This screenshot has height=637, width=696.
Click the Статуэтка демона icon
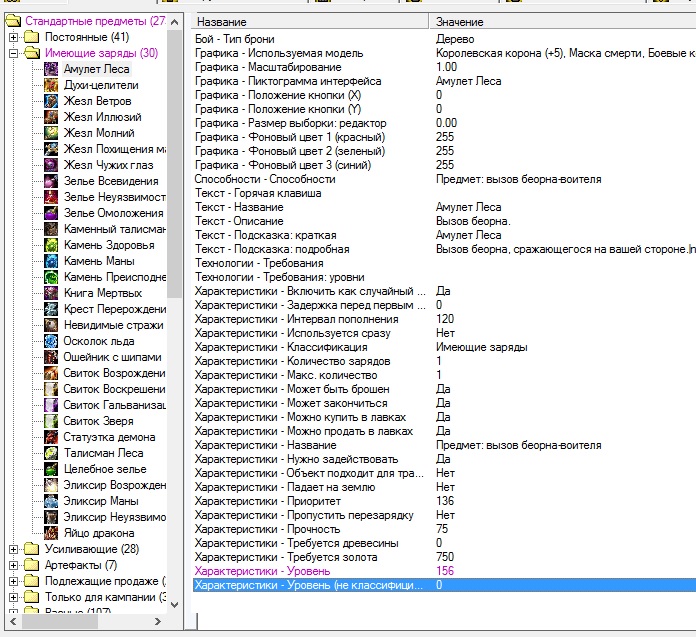[51, 437]
